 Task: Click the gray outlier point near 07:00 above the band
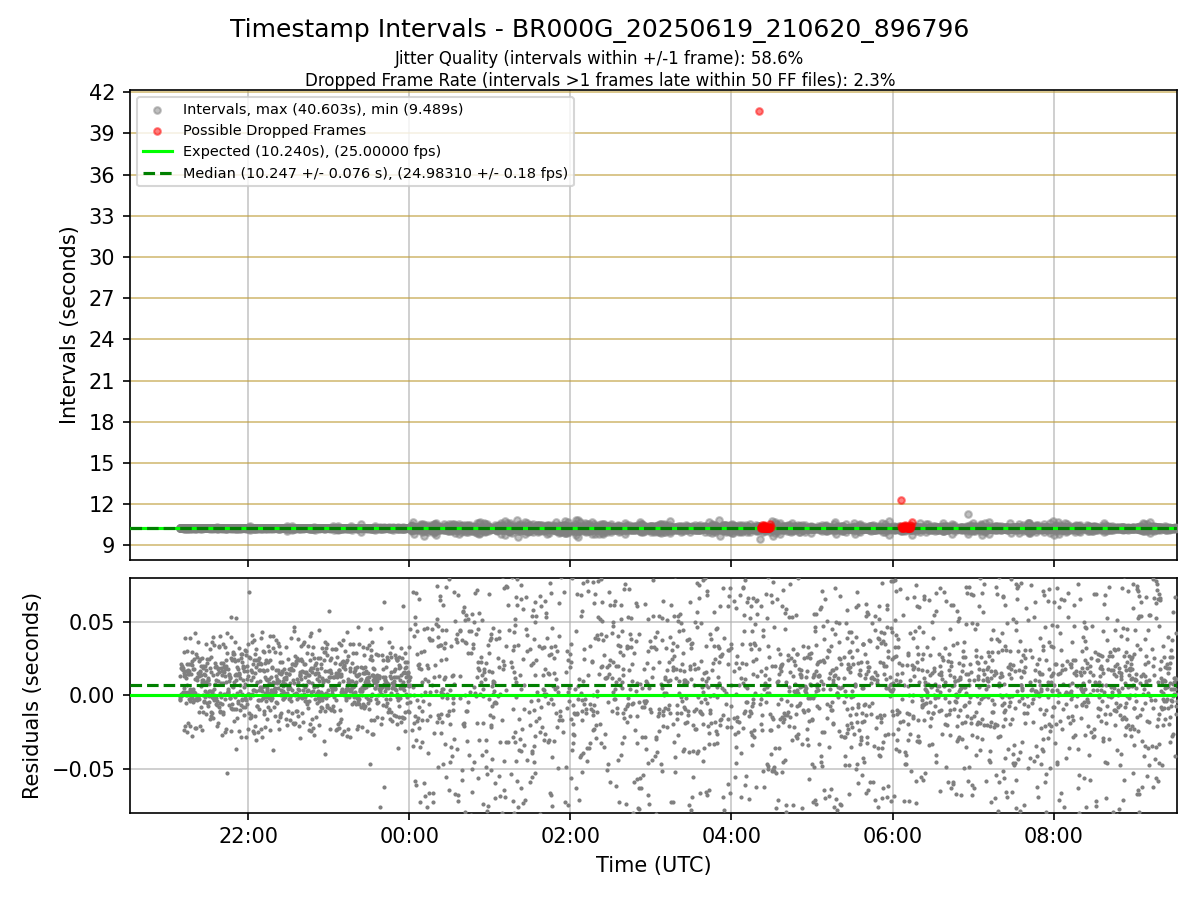tap(968, 514)
